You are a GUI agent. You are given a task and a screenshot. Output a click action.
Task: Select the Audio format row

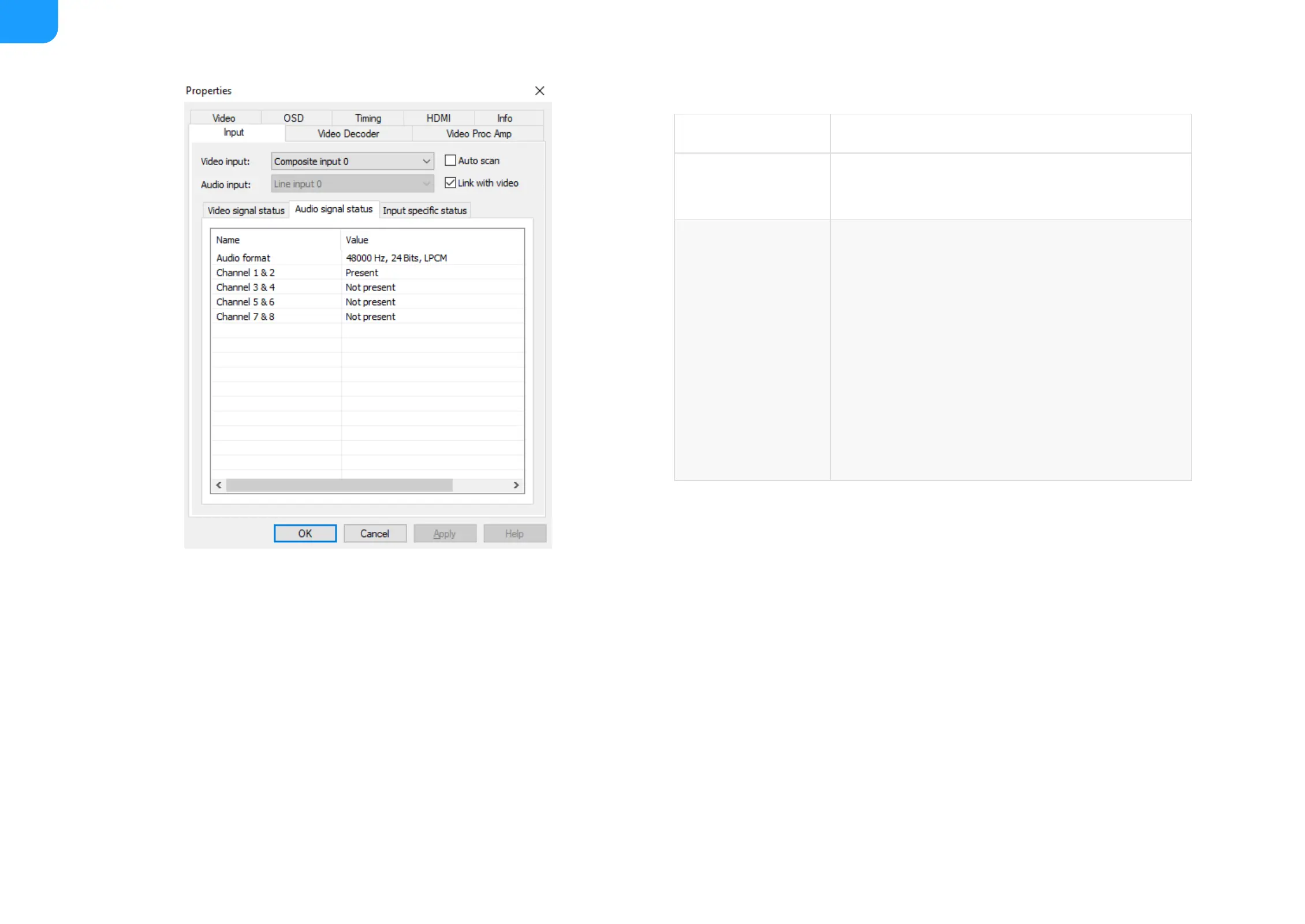point(243,258)
